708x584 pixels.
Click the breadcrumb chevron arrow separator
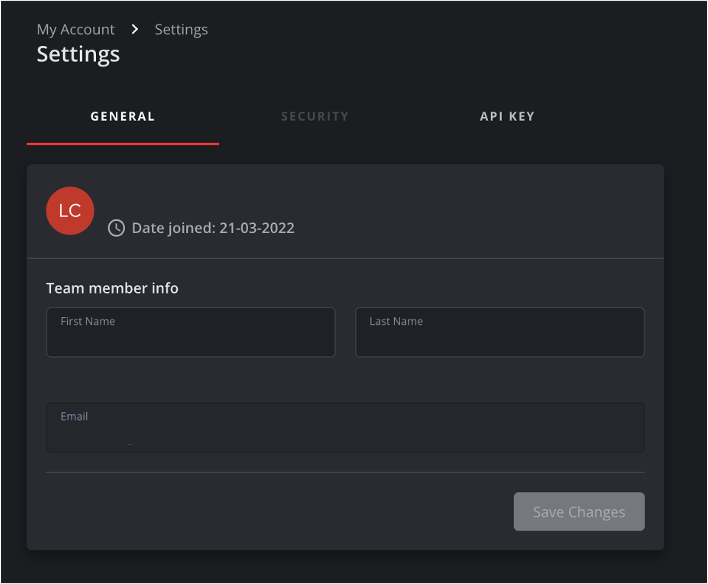click(x=135, y=29)
